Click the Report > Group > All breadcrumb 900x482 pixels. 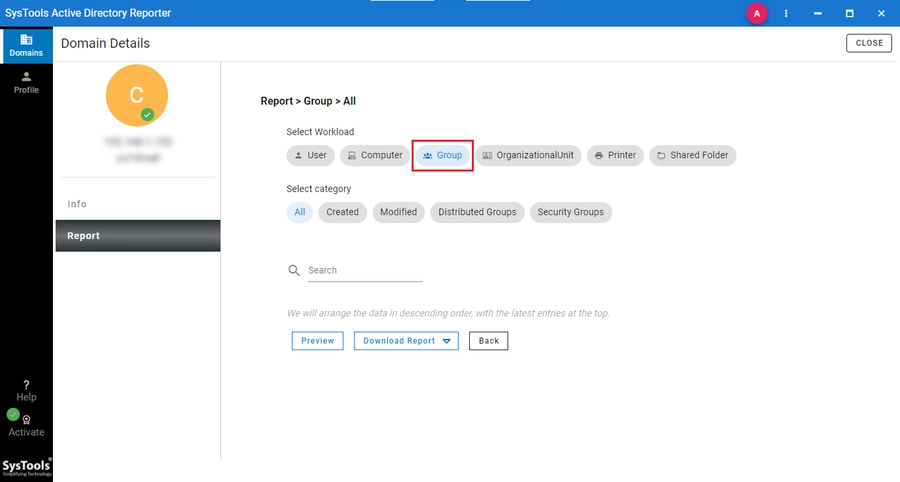[308, 101]
